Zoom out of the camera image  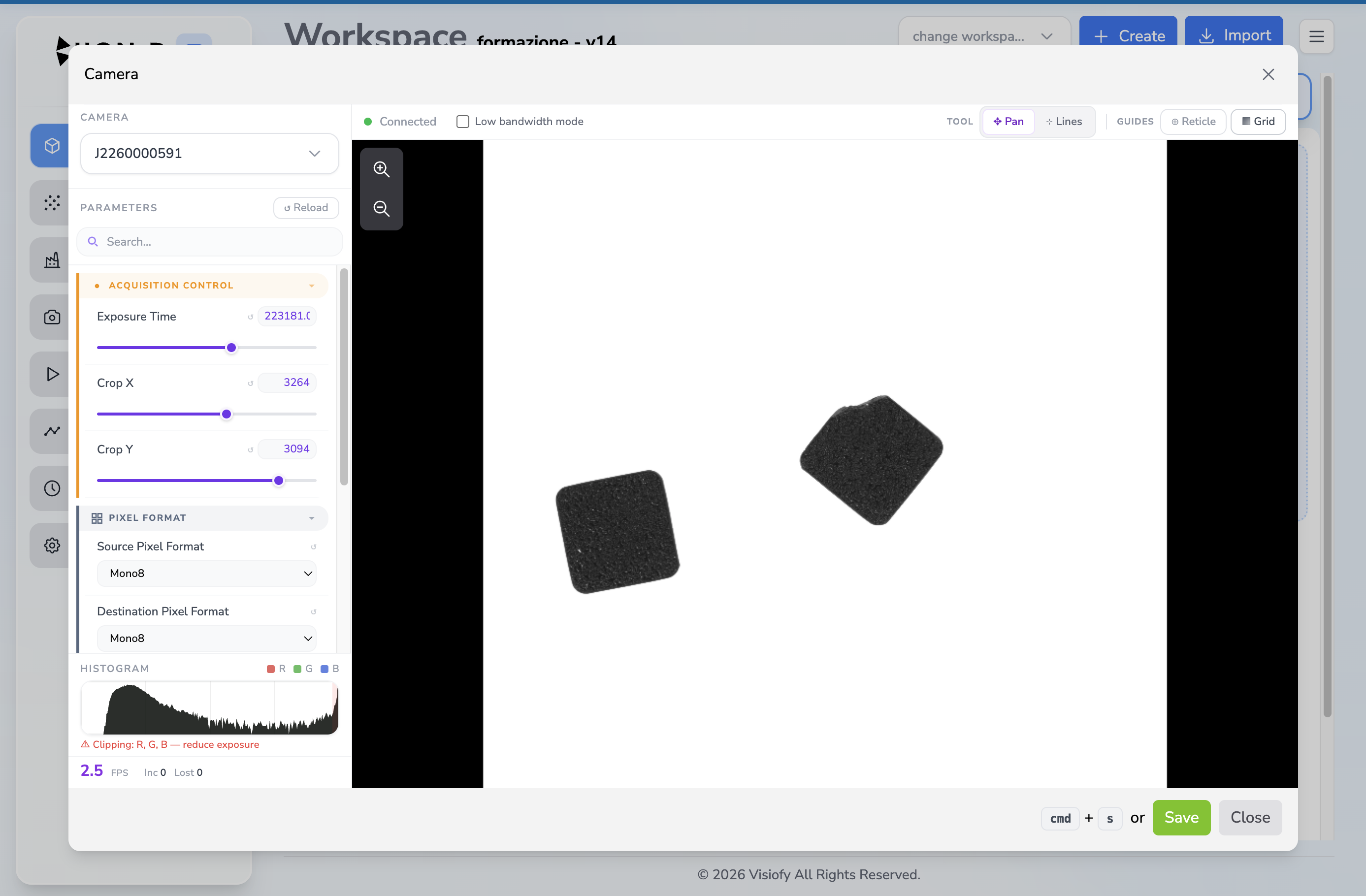[x=381, y=208]
